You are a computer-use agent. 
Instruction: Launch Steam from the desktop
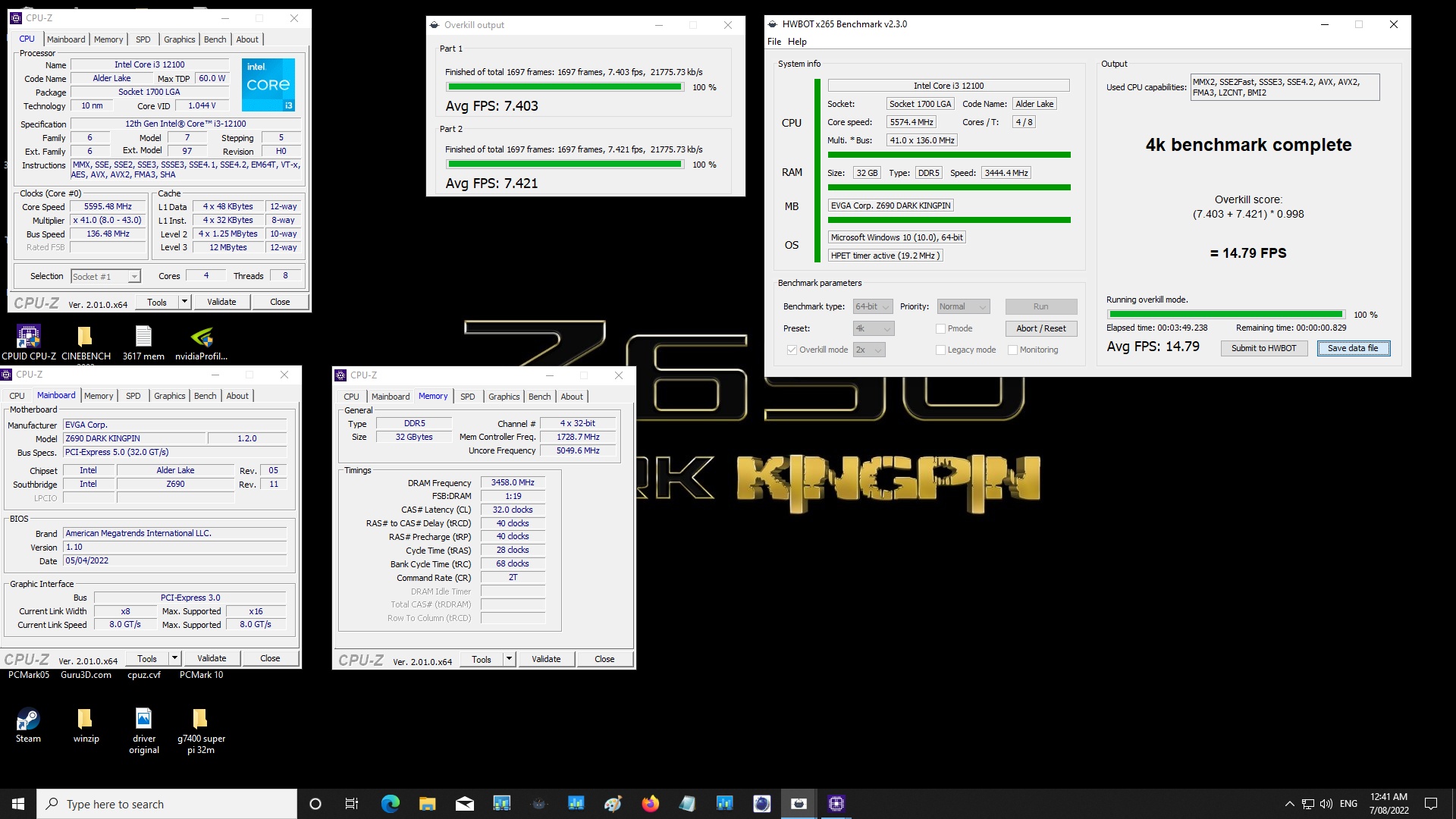tap(28, 725)
